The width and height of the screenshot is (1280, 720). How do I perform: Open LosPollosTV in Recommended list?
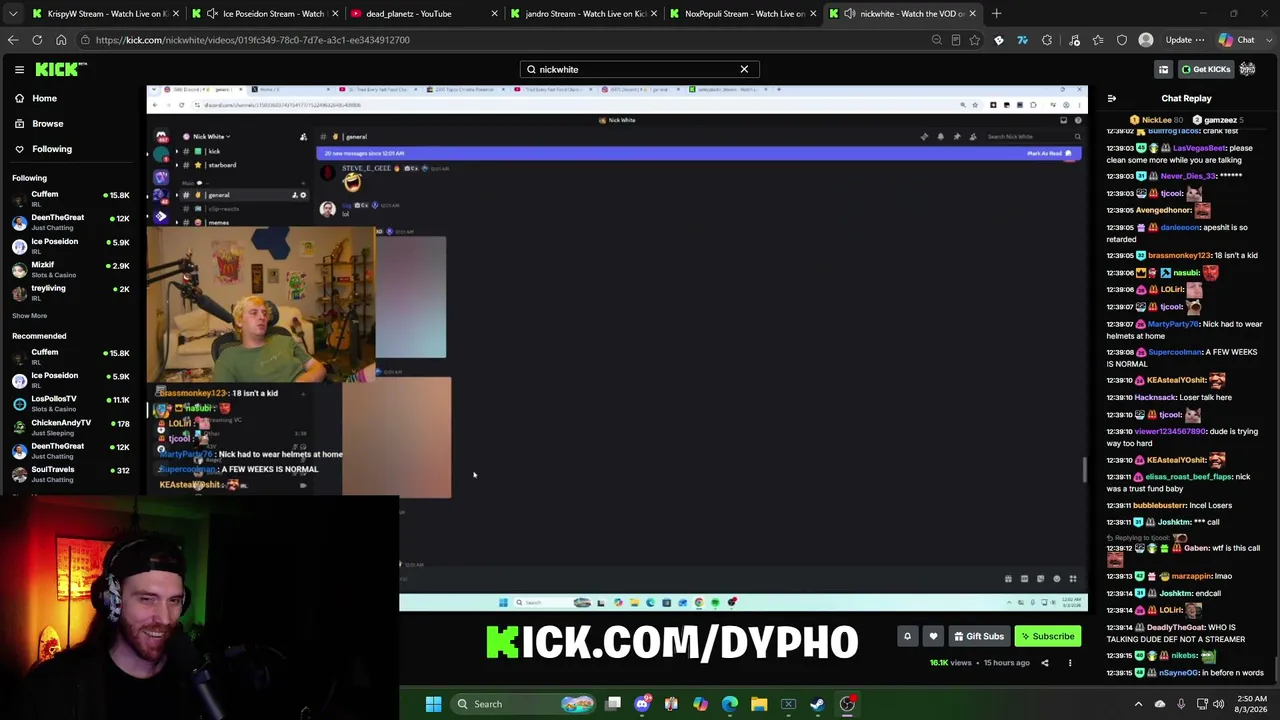tap(70, 403)
